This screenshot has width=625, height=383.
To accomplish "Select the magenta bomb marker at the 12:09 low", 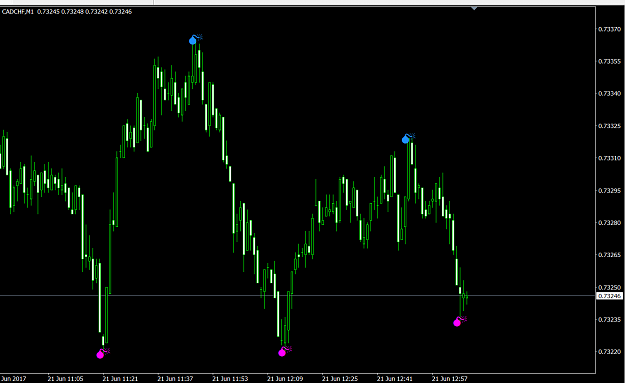I will [285, 351].
